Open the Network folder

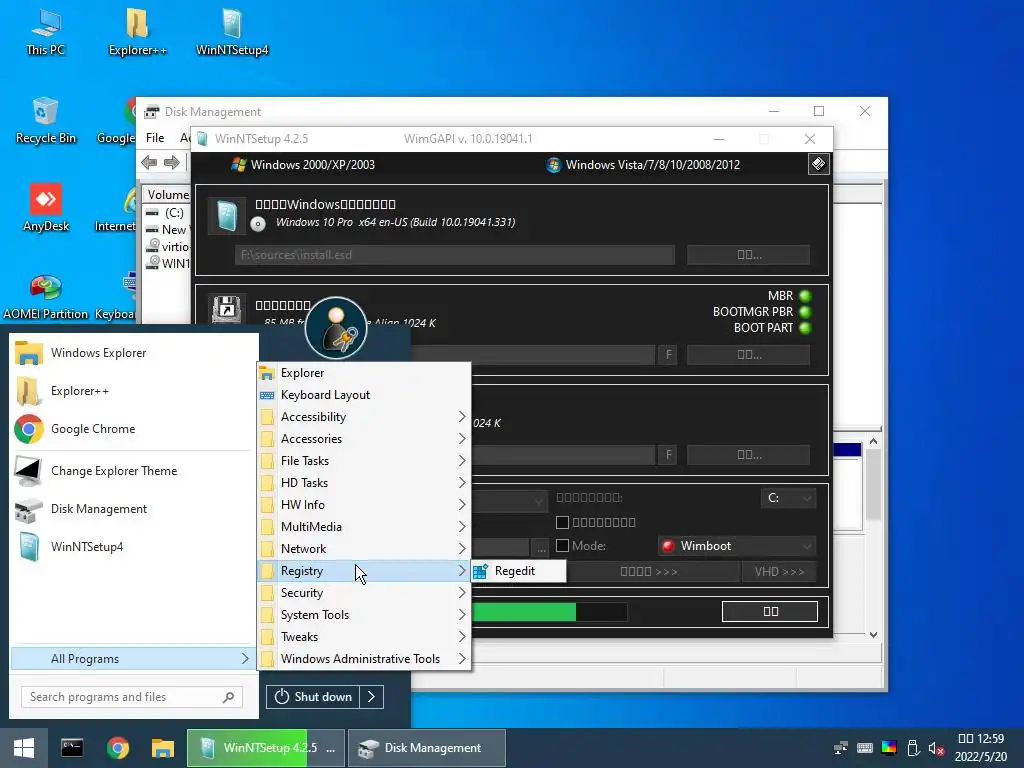[364, 549]
